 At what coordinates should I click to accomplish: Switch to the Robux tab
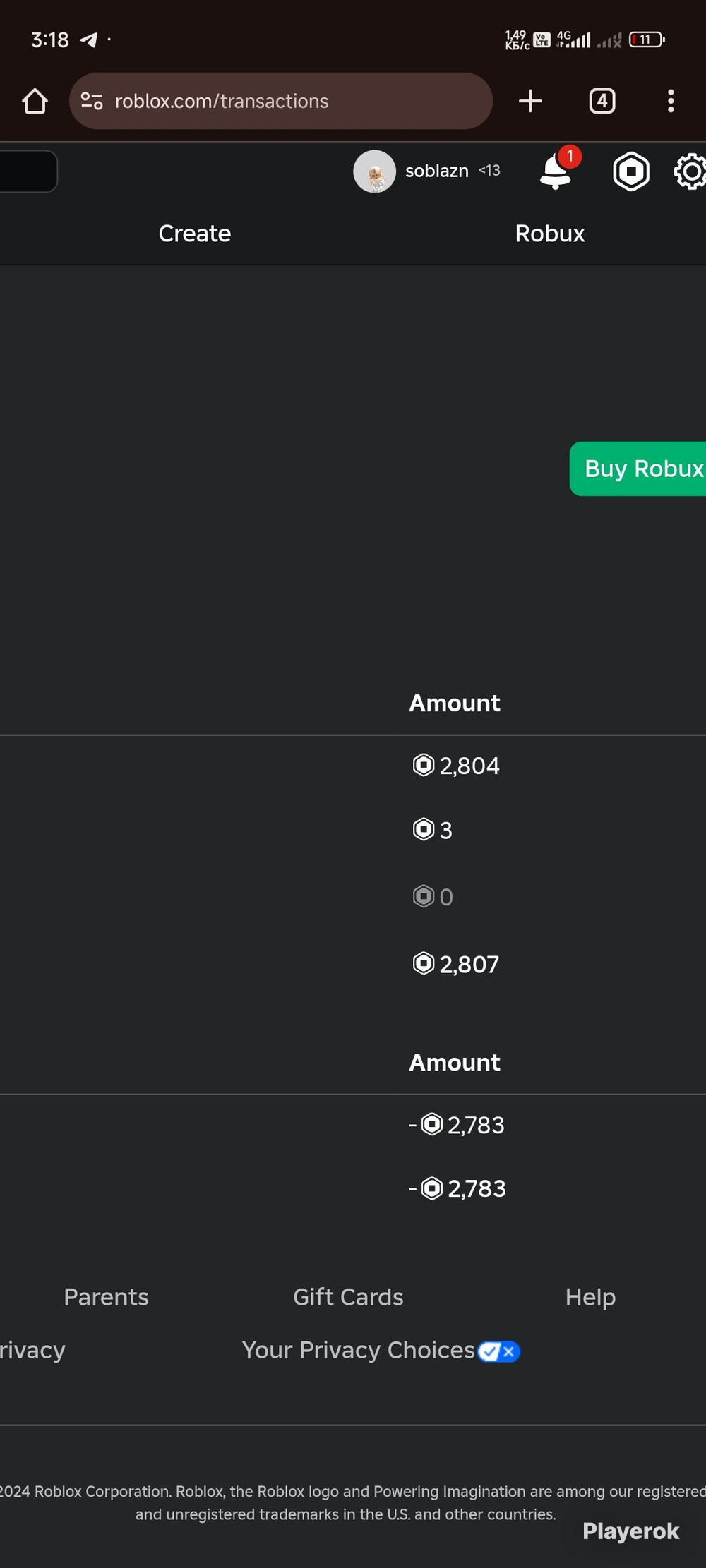click(x=550, y=234)
